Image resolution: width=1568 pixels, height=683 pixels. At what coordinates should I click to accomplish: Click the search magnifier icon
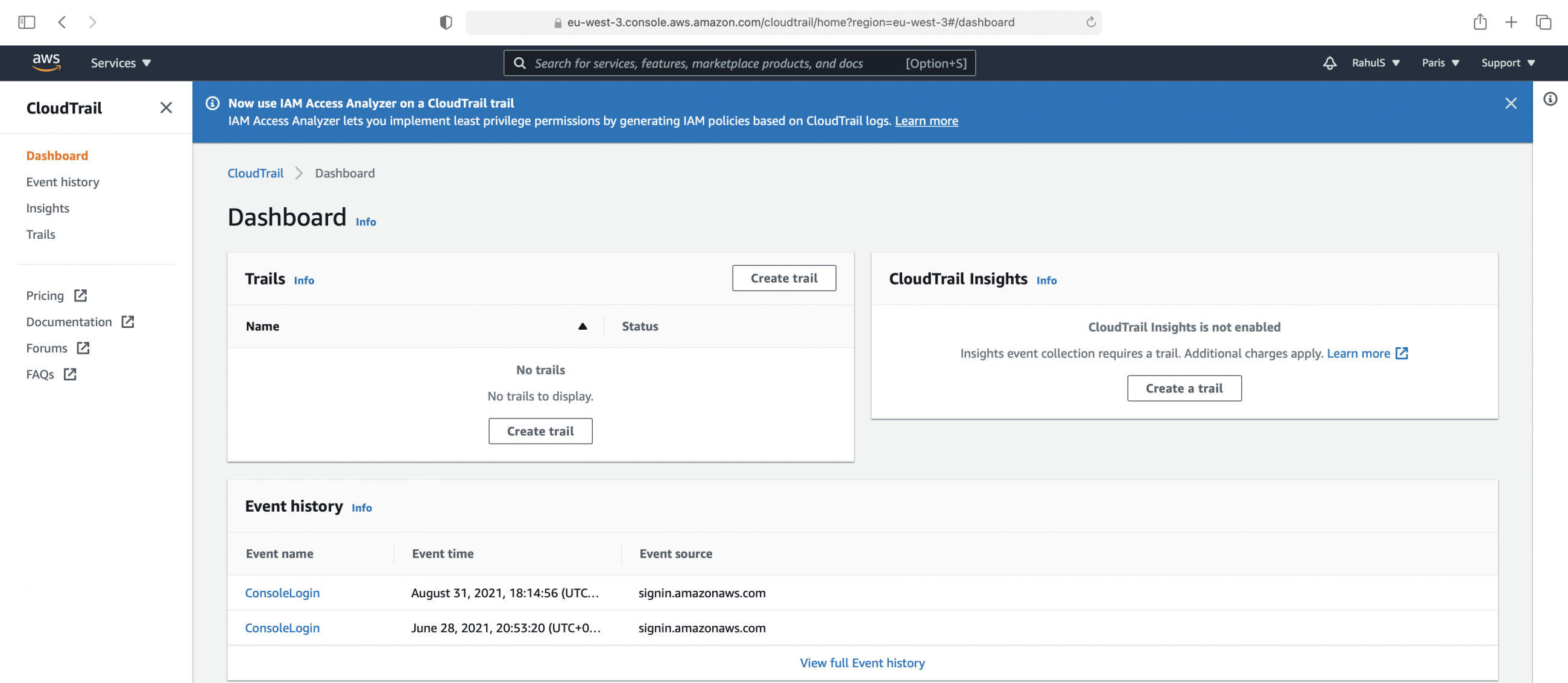(x=519, y=63)
